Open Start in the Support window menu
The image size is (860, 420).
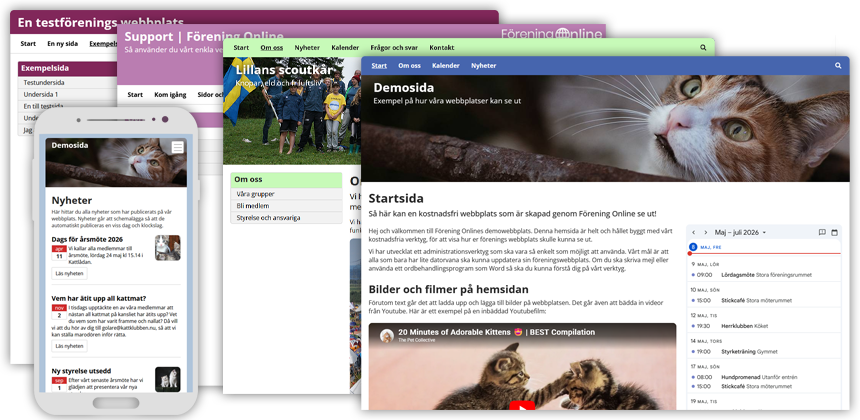point(135,95)
